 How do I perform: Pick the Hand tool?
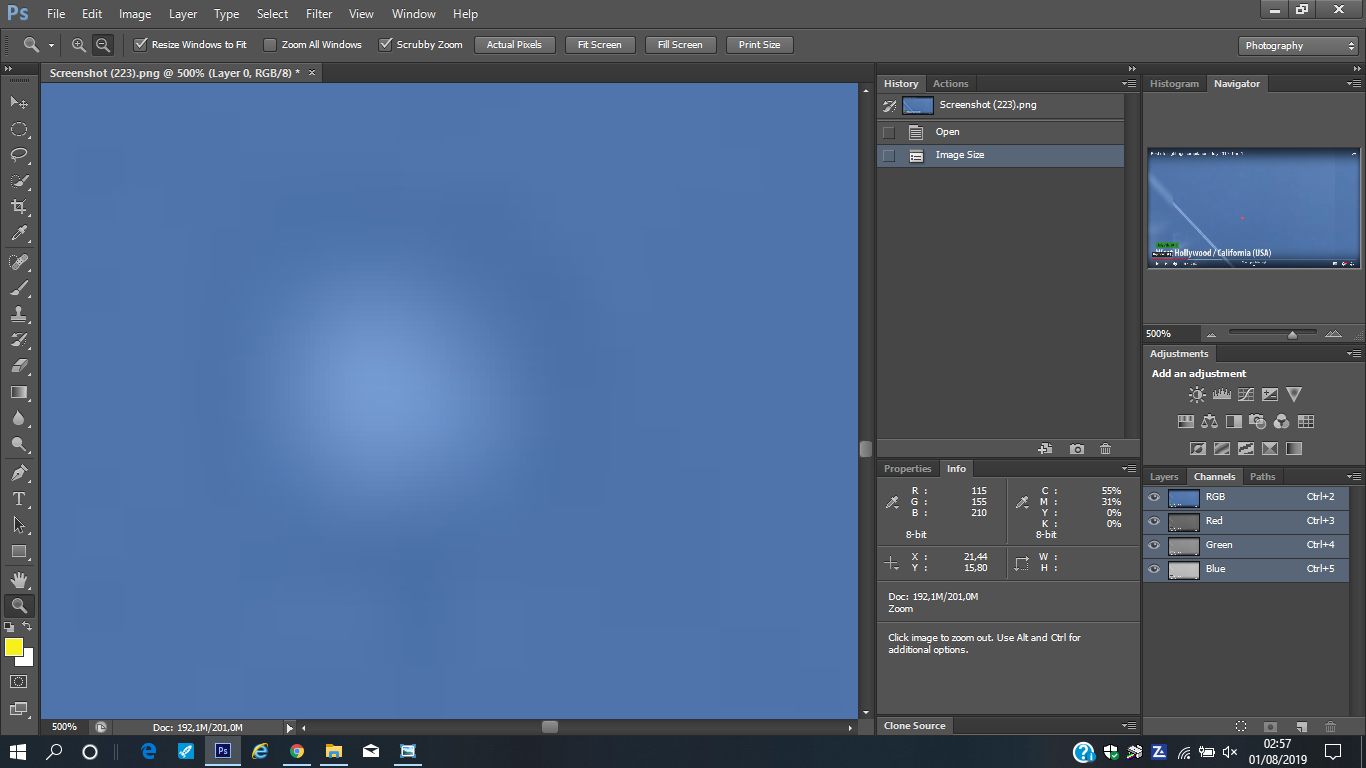18,579
